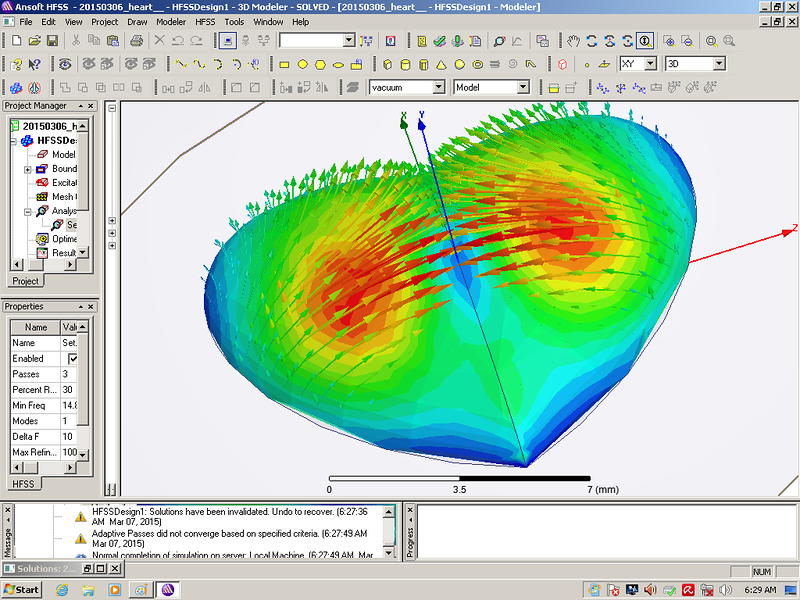Open the 3D movement mode dropdown
Viewport: 800px width, 600px height.
[x=718, y=64]
